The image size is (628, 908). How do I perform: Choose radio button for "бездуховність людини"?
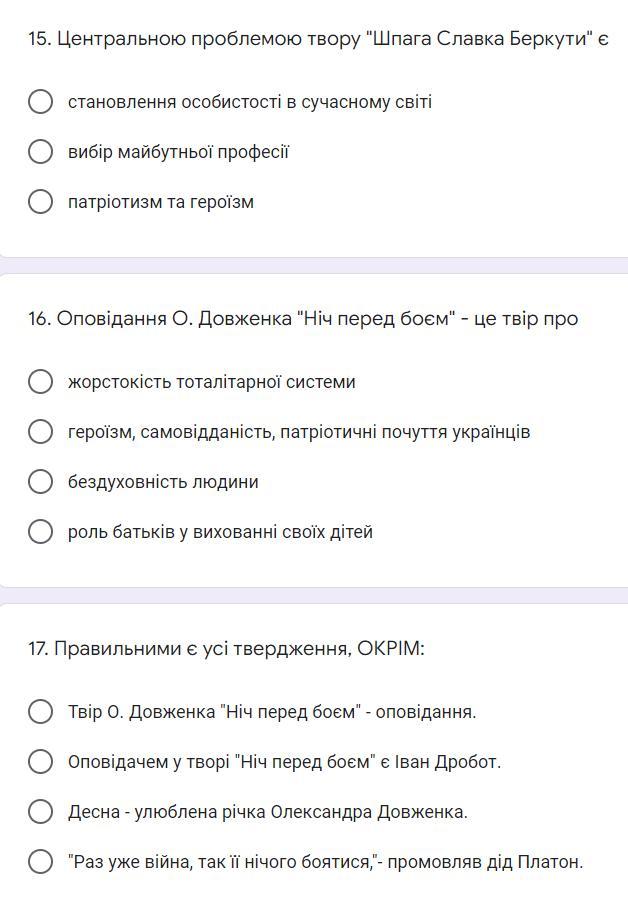click(40, 482)
